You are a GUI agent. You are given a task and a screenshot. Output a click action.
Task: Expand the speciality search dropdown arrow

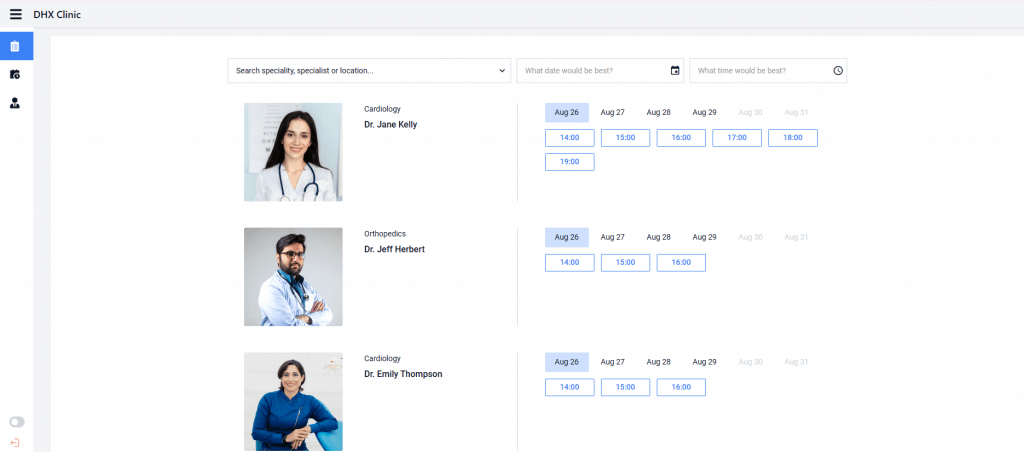click(x=502, y=71)
